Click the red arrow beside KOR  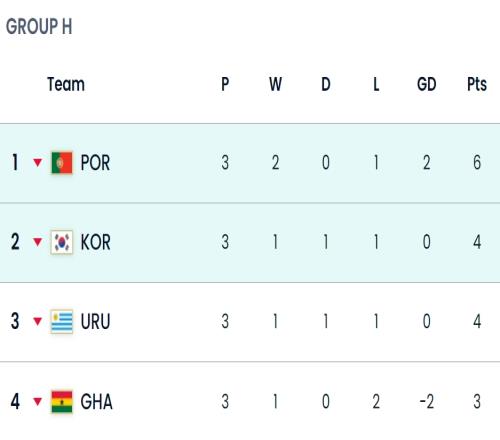click(x=38, y=242)
